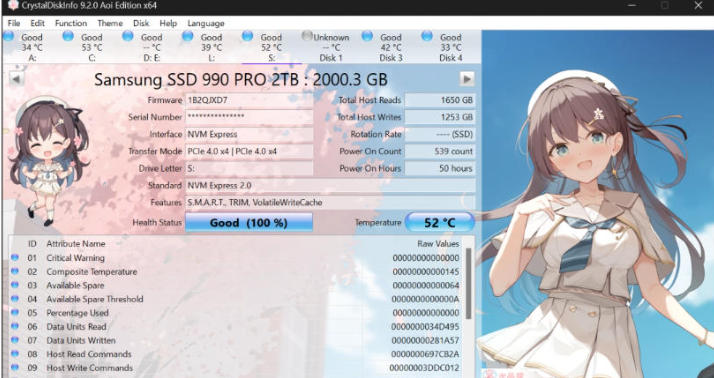This screenshot has width=714, height=378.
Task: Click the Transfer Mode PCIe 4.0 x4 field
Action: [x=249, y=151]
